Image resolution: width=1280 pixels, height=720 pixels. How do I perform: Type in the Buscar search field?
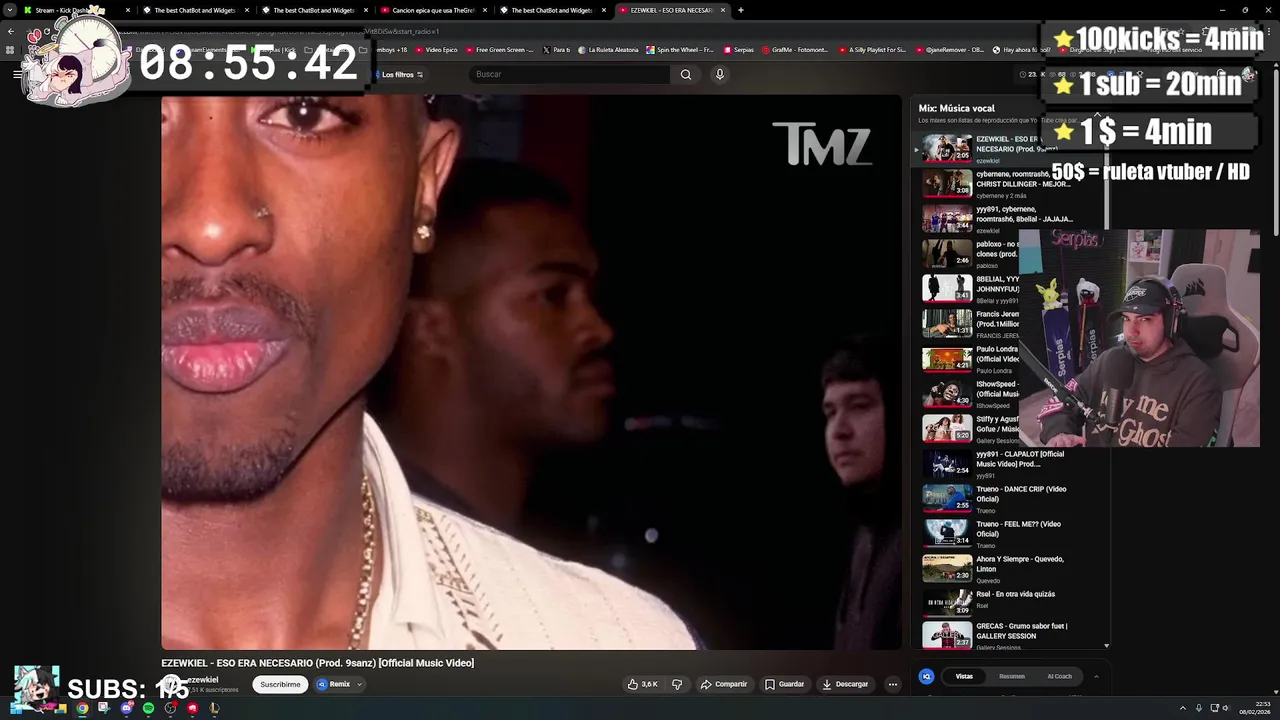pos(570,74)
